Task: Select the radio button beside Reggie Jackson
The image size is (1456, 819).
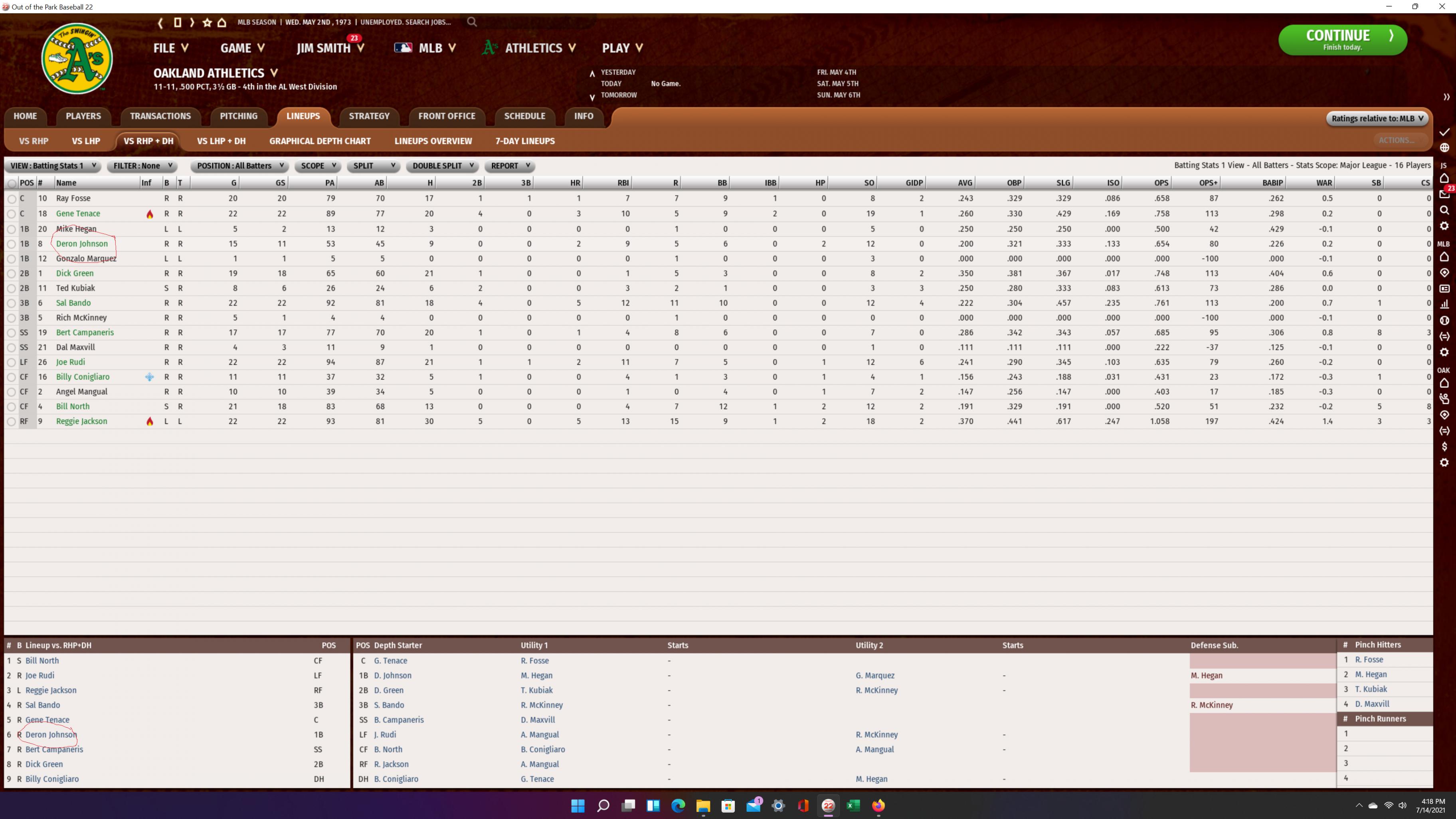Action: [11, 421]
